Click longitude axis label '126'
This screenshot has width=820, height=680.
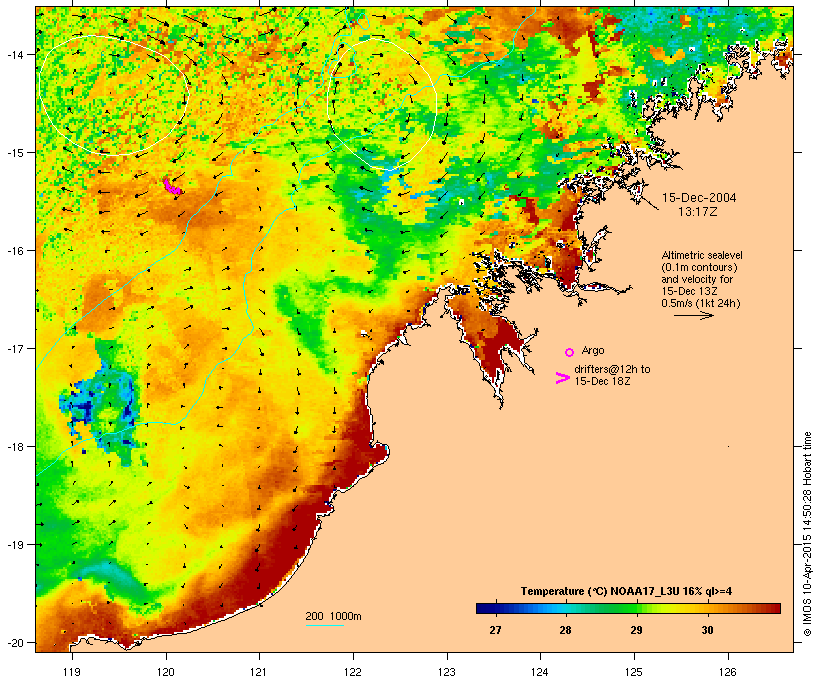tap(727, 672)
